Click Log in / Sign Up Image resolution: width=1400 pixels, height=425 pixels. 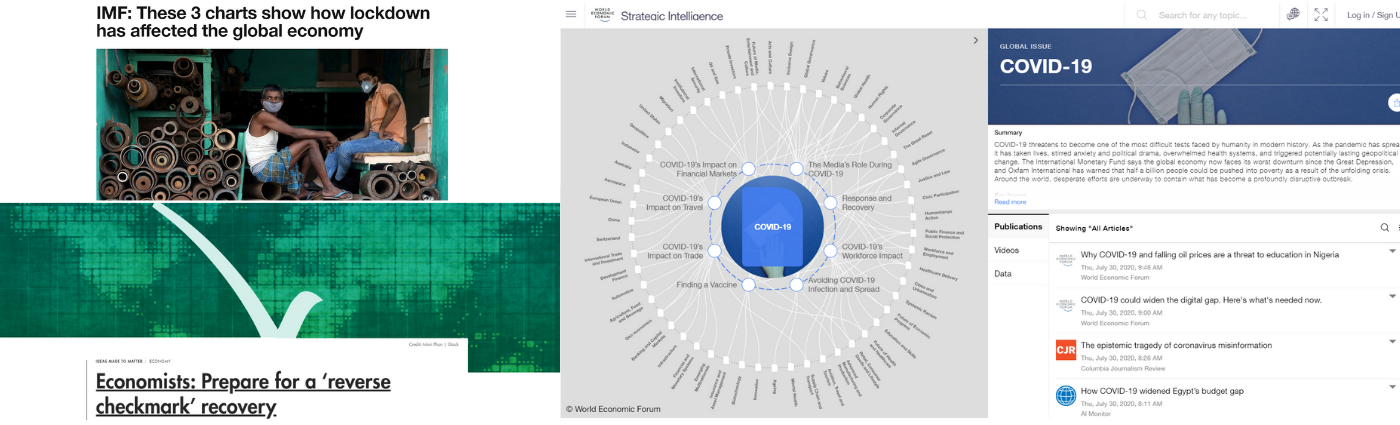click(1373, 15)
